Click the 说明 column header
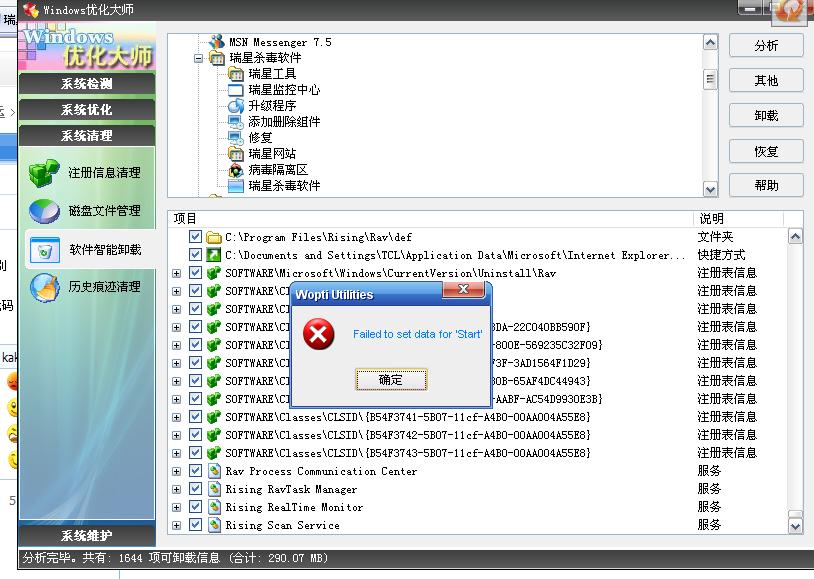The image size is (814, 579). click(x=738, y=219)
